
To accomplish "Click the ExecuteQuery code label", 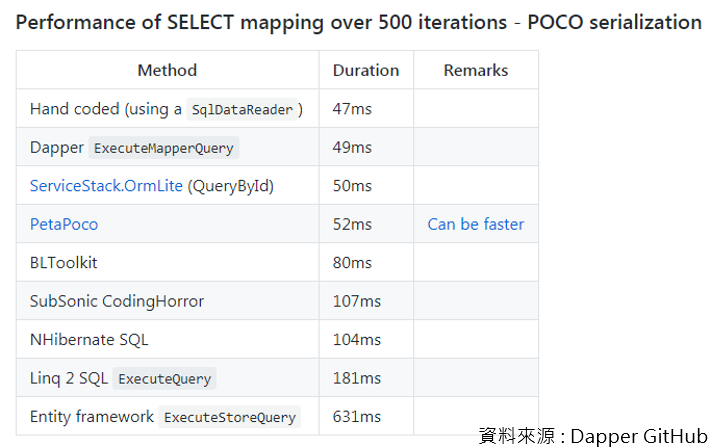I will point(164,379).
